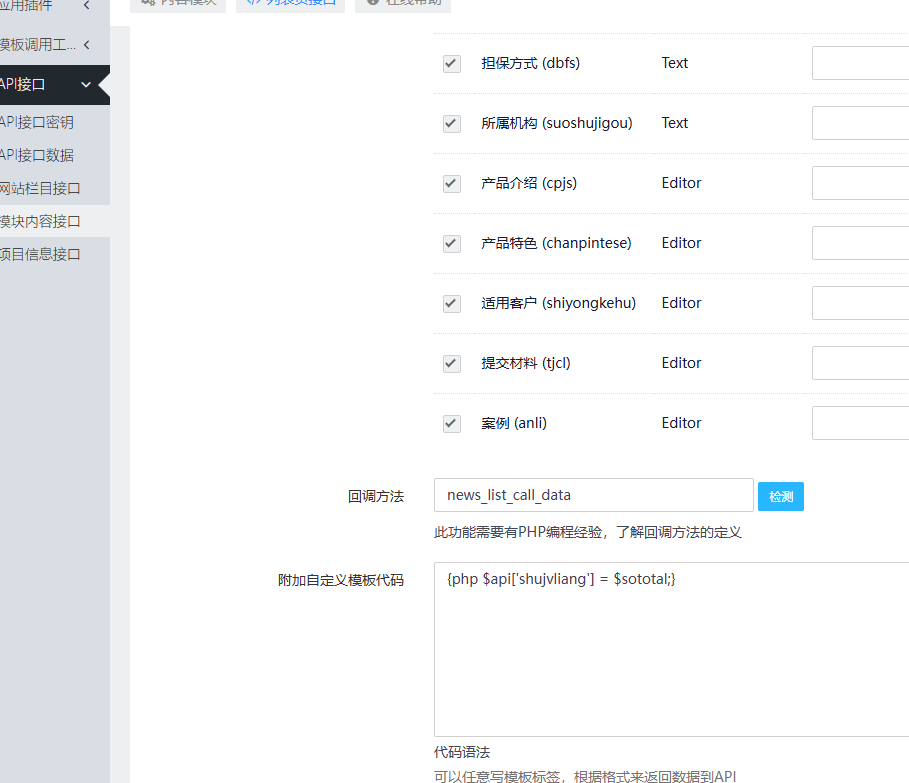909x783 pixels.
Task: Open 项目信息接口 in the sidebar
Action: pos(41,254)
